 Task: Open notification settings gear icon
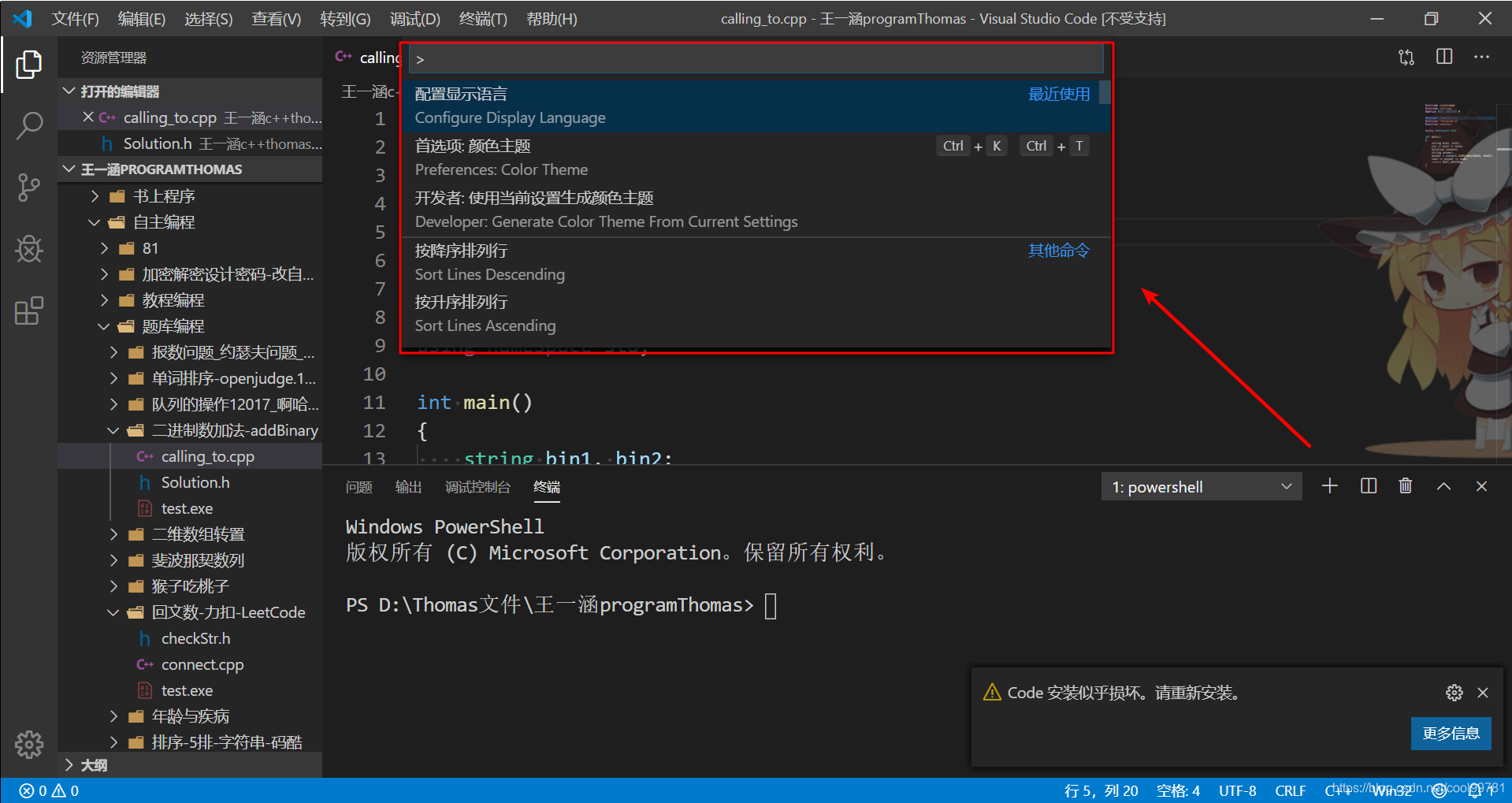pyautogui.click(x=1454, y=693)
